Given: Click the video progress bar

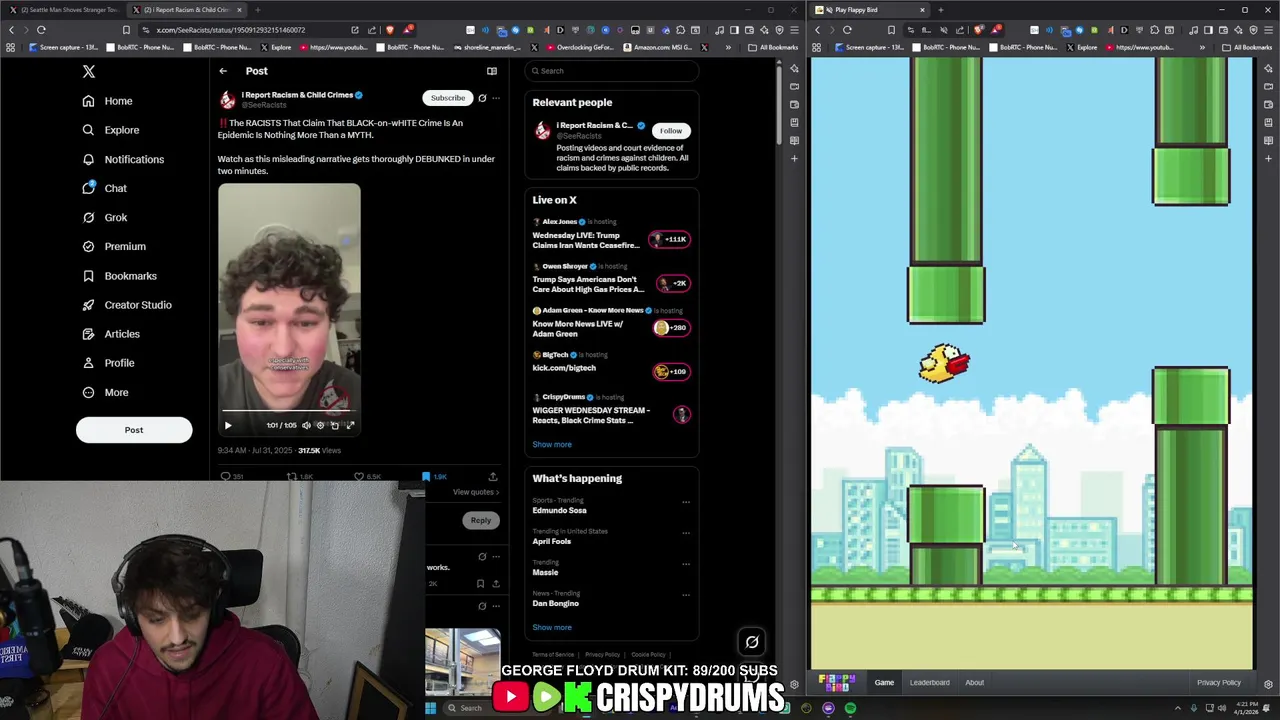Looking at the screenshot, I should (x=289, y=411).
